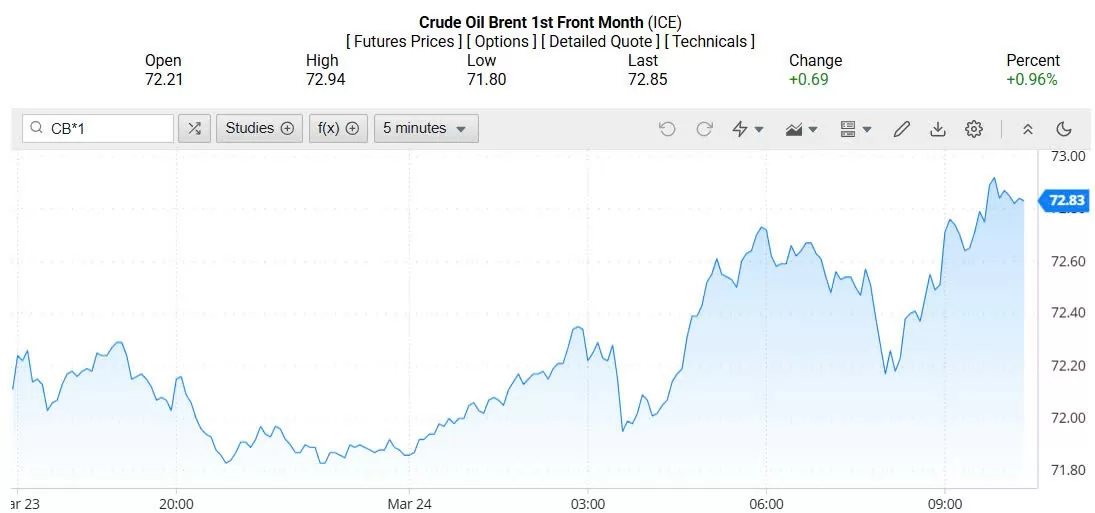Undo the last chart action
Image resolution: width=1095 pixels, height=513 pixels.
[667, 129]
